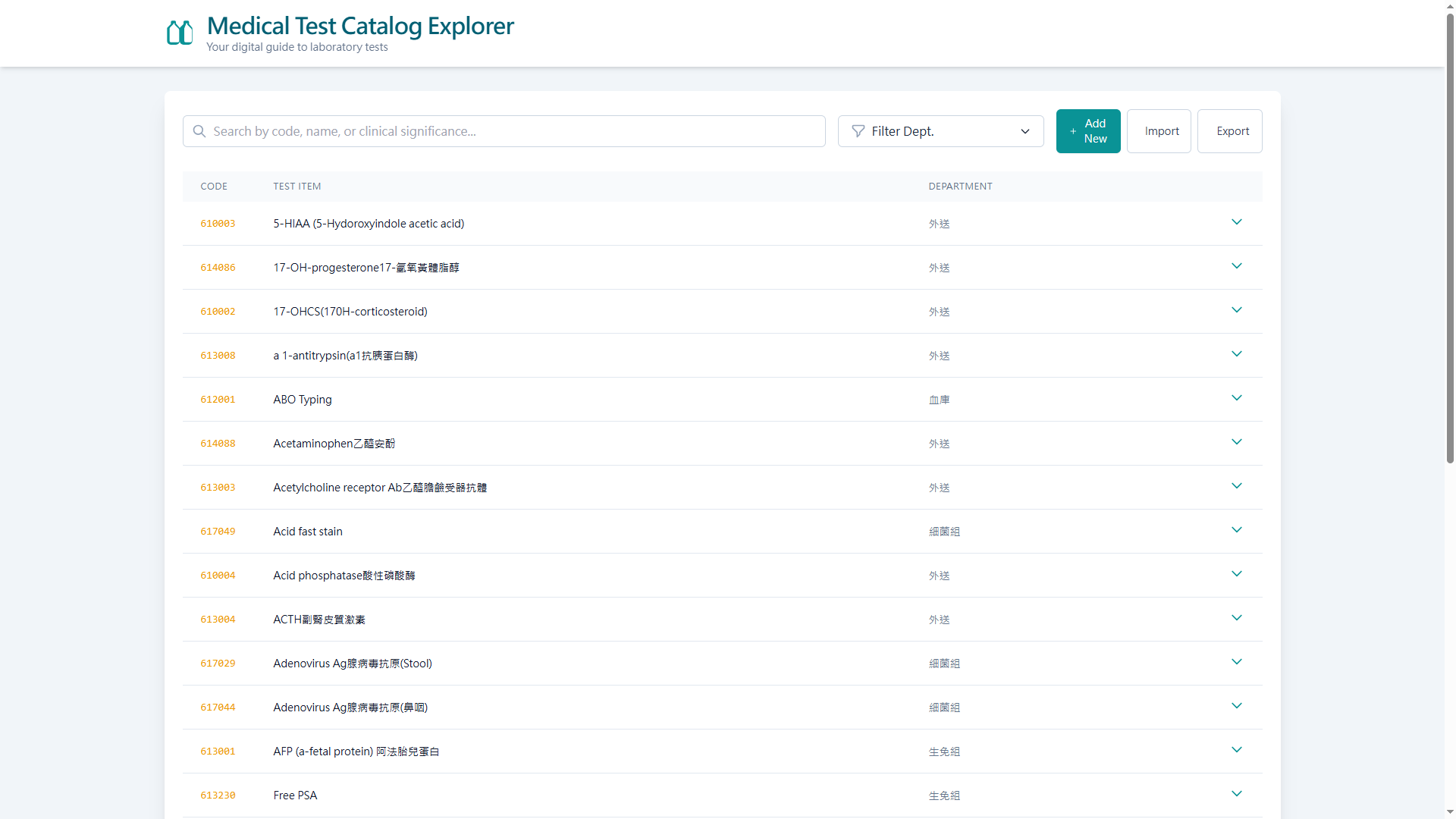Click the search magnifier icon
The image size is (1456, 819).
[x=199, y=131]
